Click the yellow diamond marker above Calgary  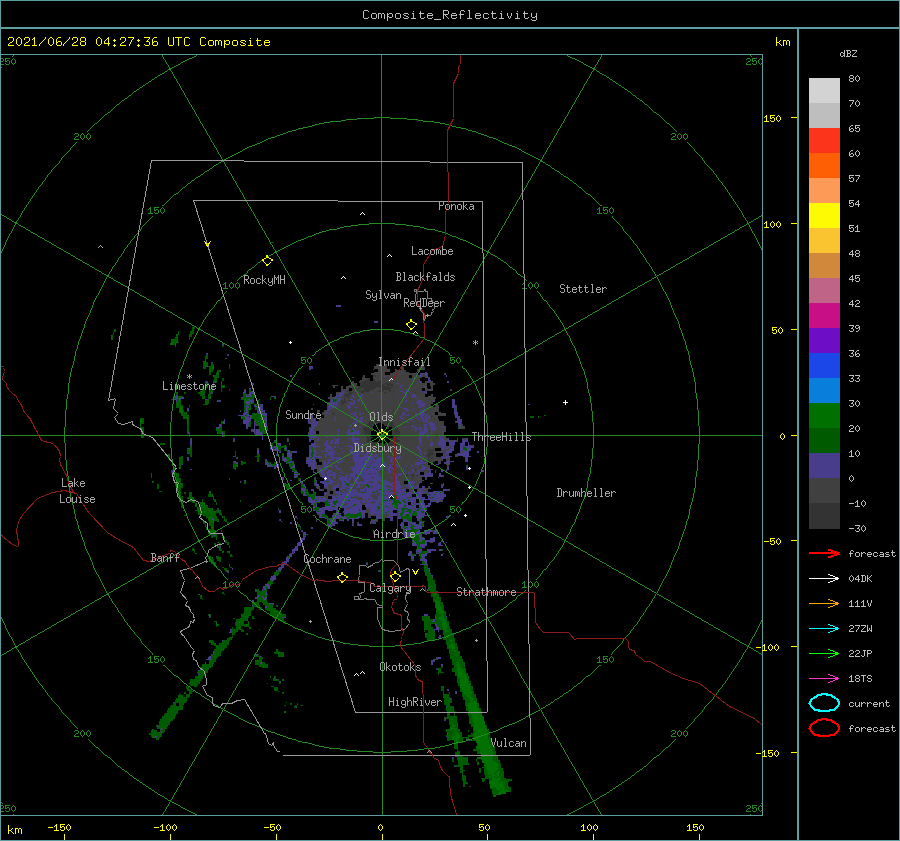point(395,576)
